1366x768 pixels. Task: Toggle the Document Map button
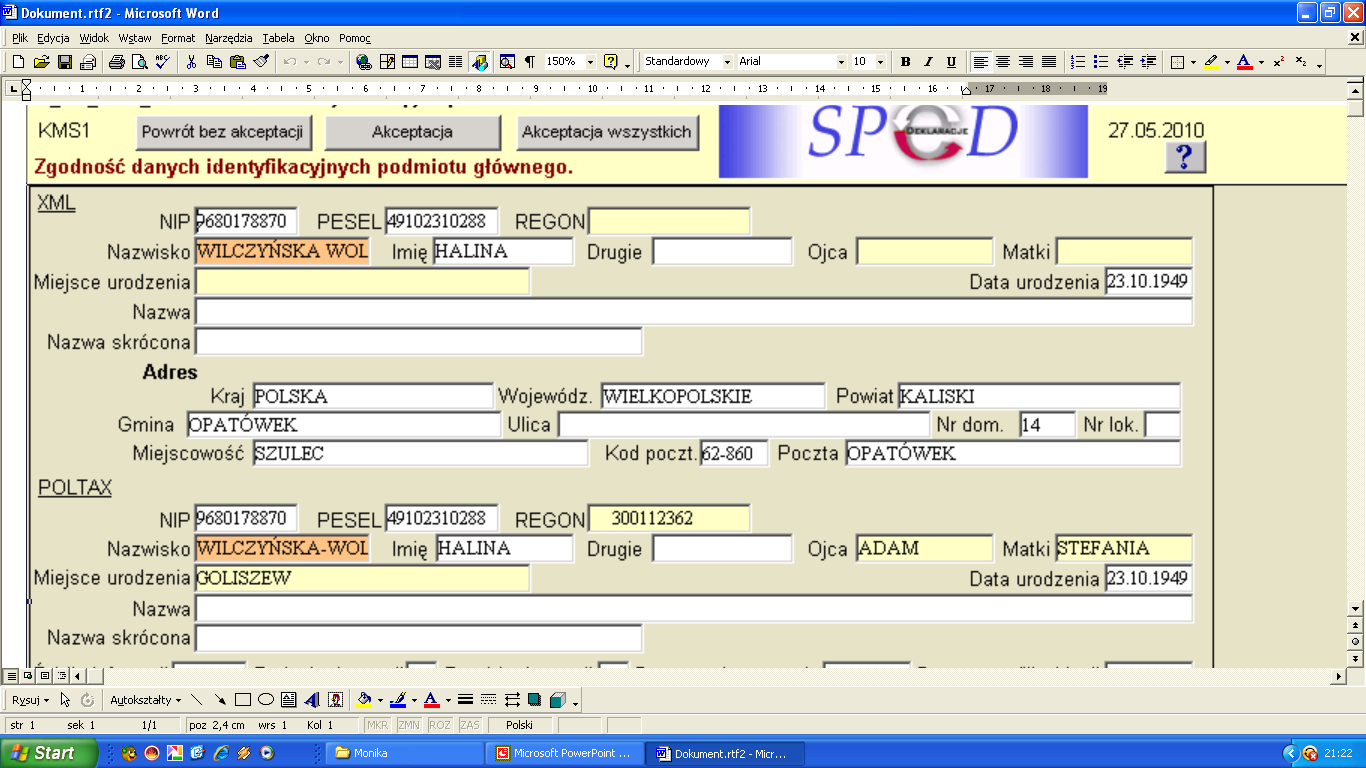507,62
